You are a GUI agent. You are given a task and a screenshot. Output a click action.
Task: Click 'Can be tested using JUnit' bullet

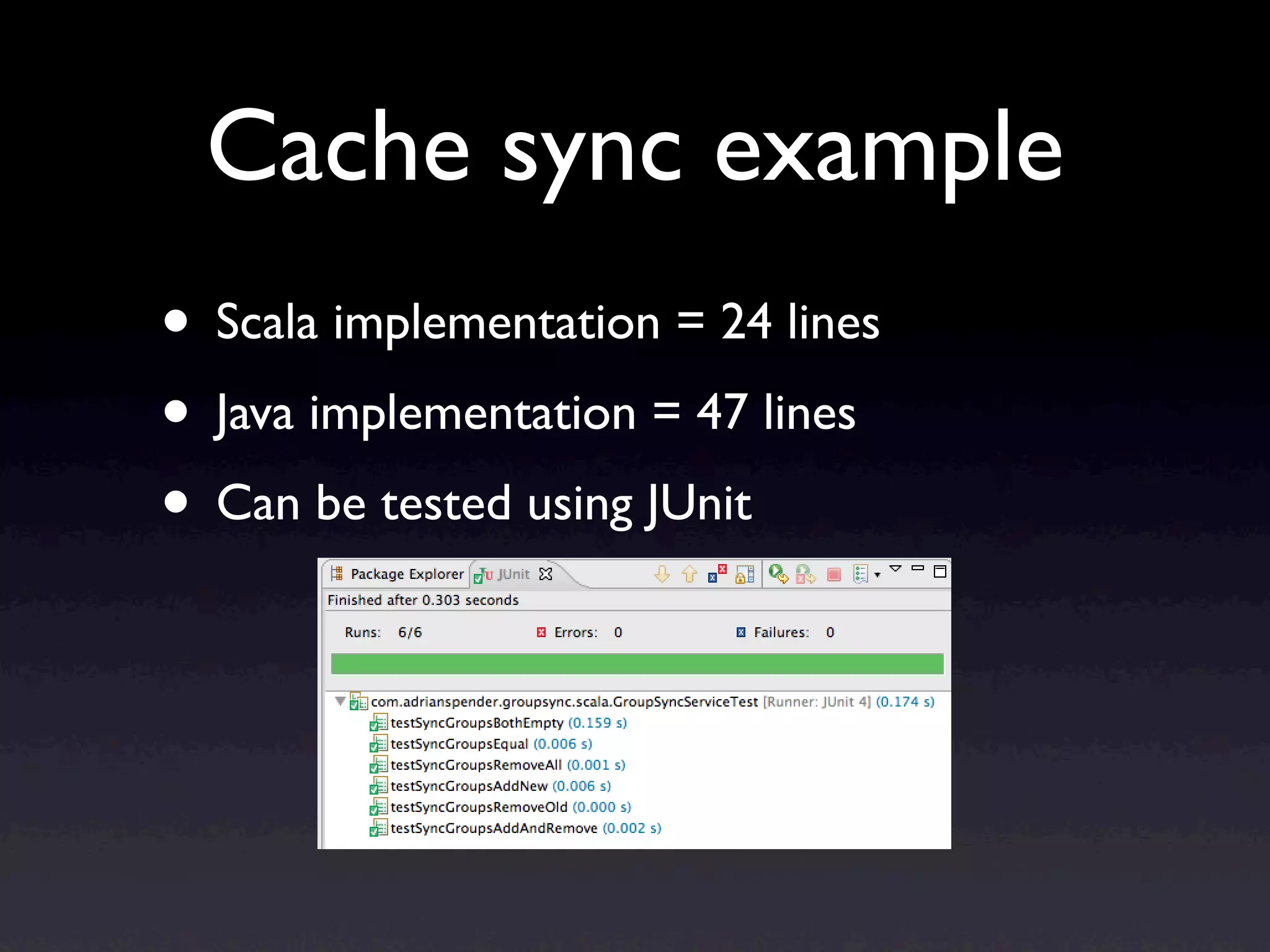click(x=484, y=504)
